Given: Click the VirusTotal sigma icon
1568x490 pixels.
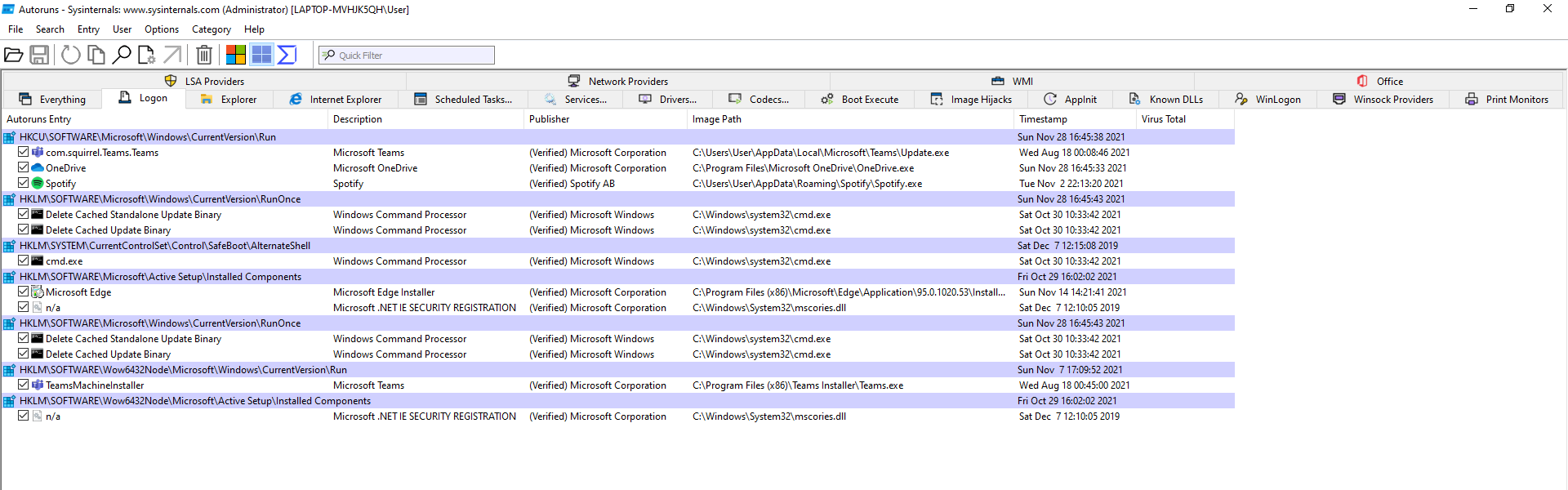Looking at the screenshot, I should tap(287, 55).
